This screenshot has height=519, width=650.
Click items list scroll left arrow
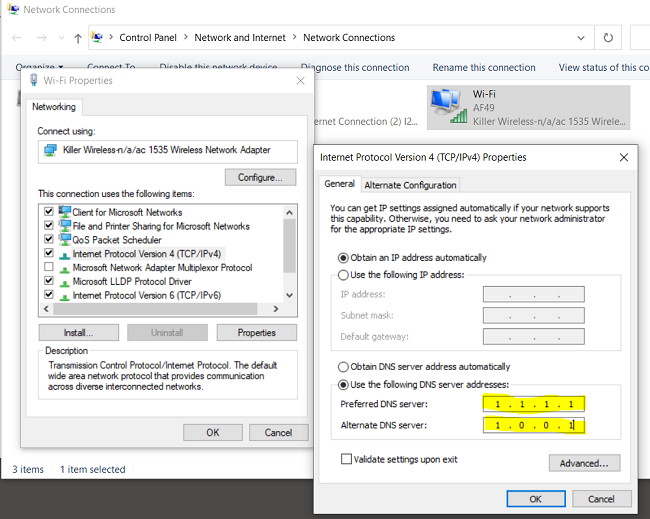click(46, 309)
